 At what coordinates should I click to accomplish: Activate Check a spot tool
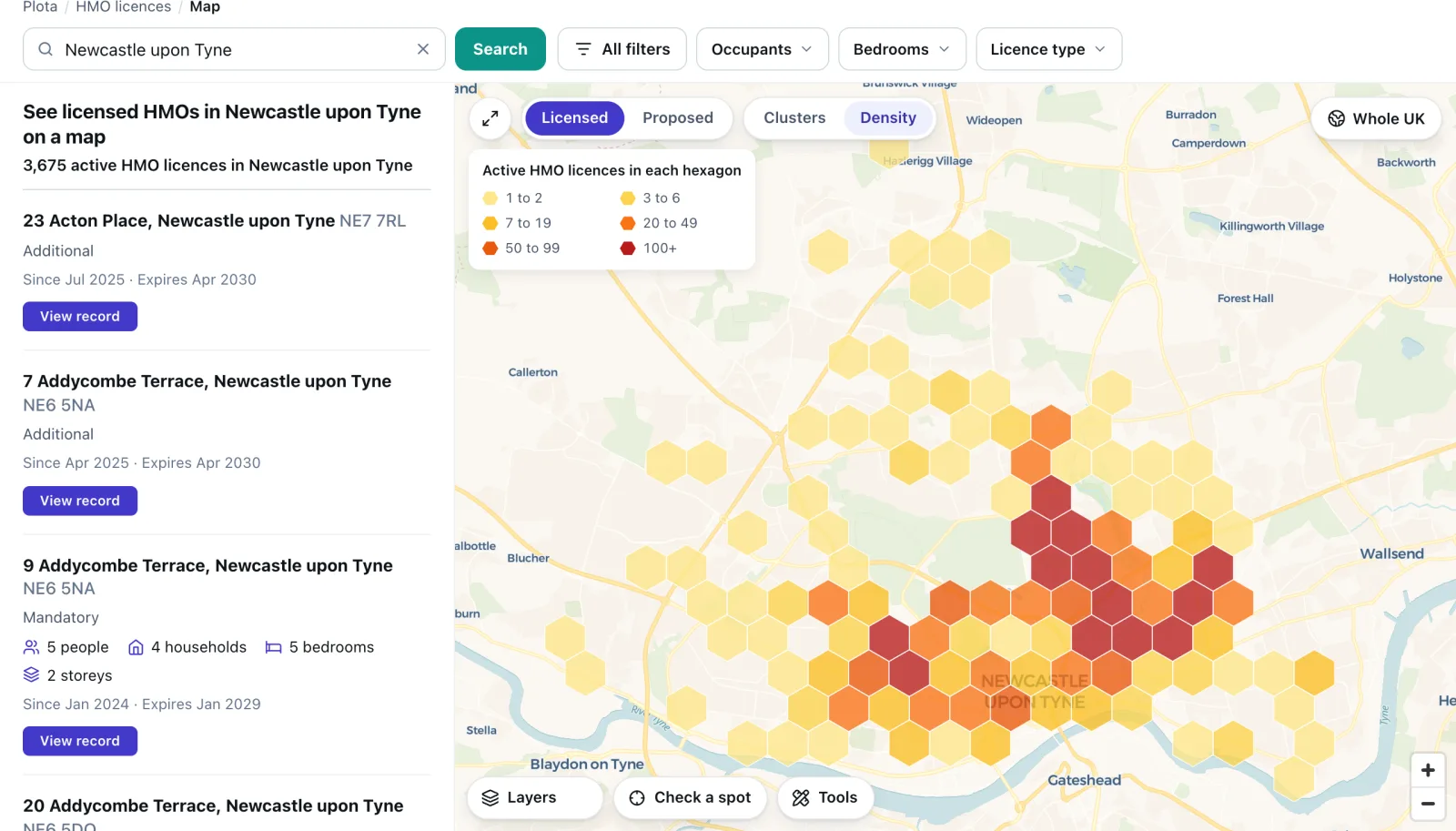point(690,797)
